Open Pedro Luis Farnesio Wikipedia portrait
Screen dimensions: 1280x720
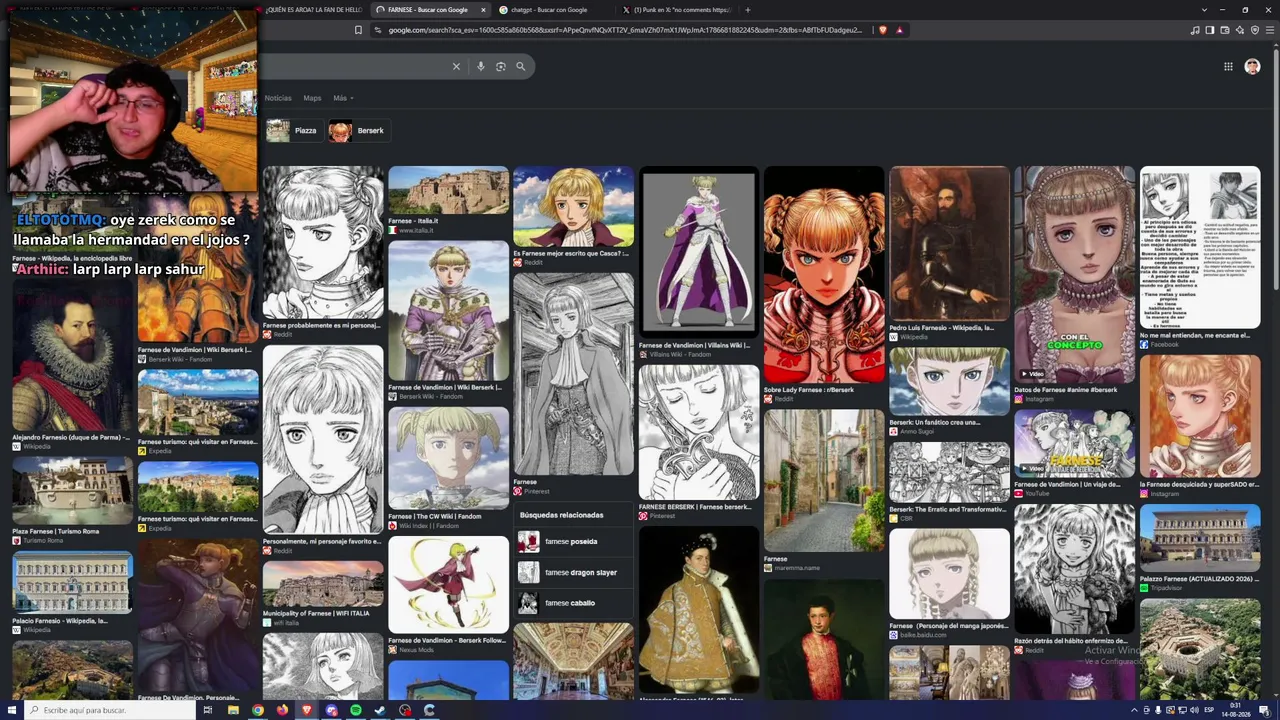[949, 243]
